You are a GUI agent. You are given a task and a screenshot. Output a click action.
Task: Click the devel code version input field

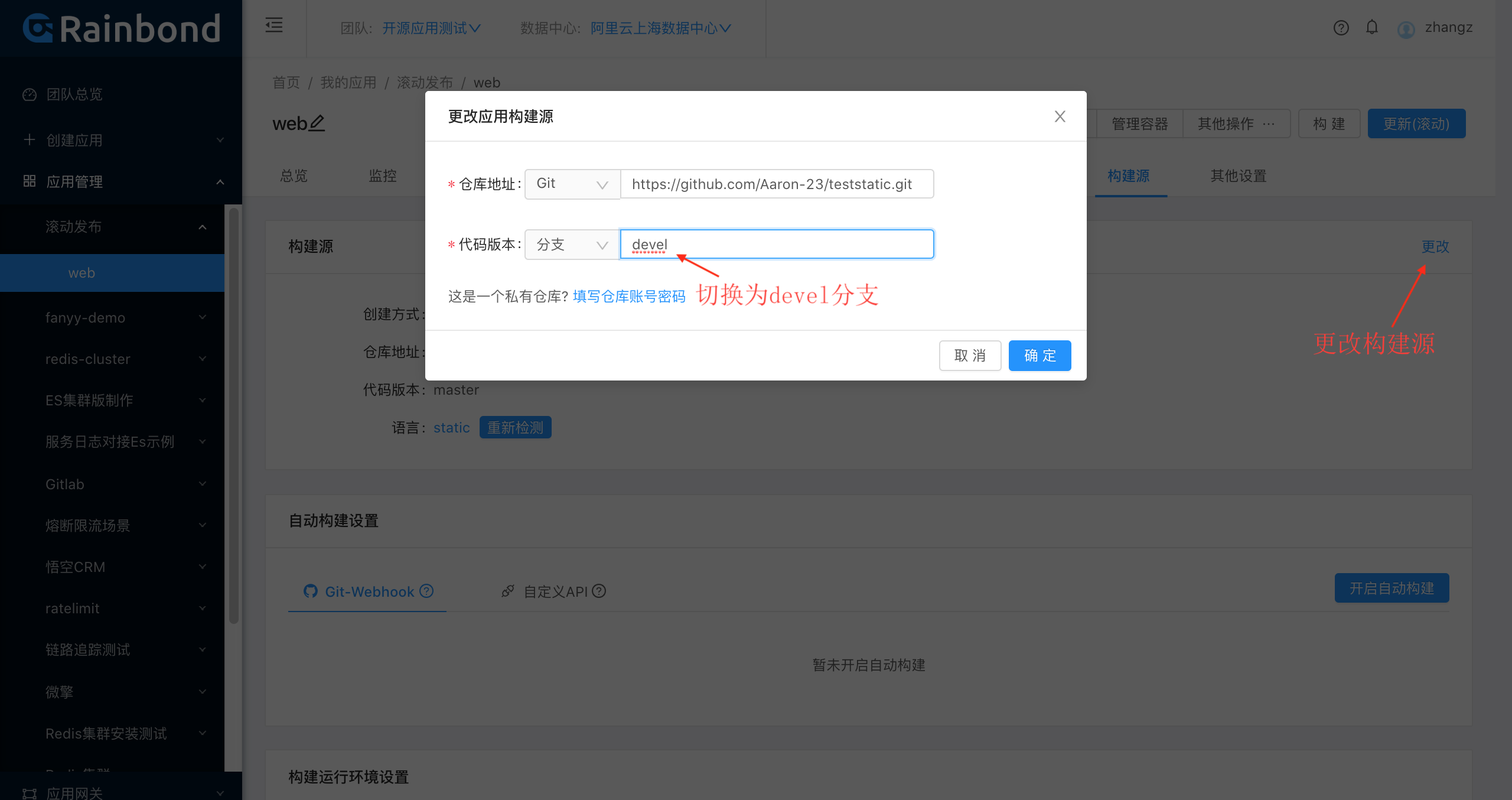coord(777,244)
